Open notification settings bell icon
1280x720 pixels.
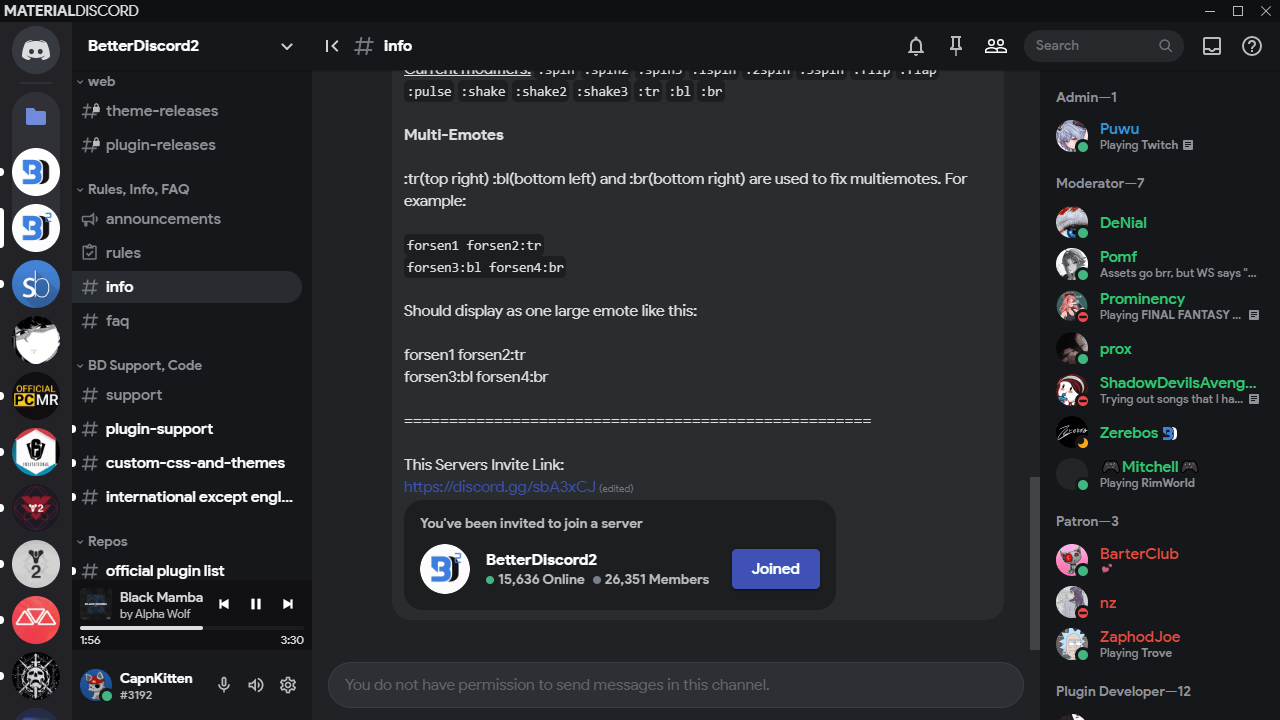point(916,46)
